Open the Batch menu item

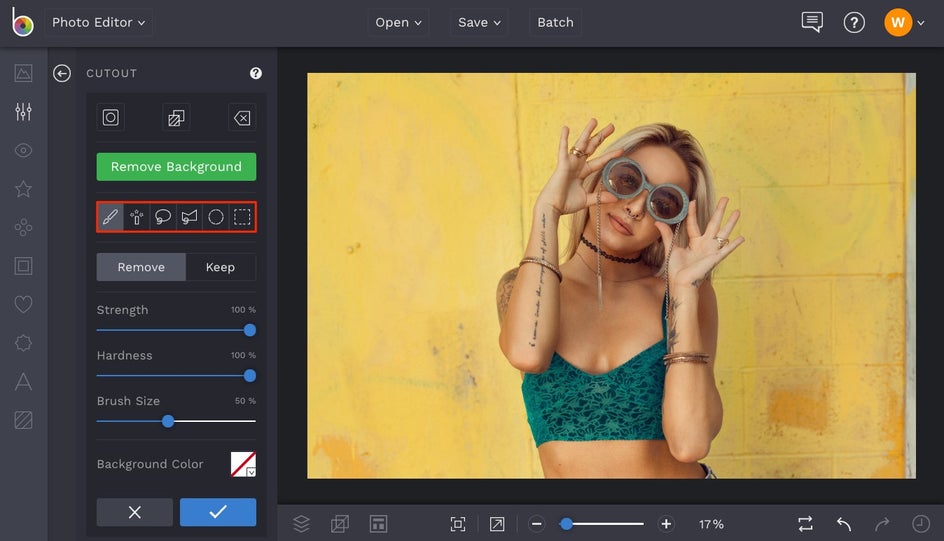(x=555, y=22)
